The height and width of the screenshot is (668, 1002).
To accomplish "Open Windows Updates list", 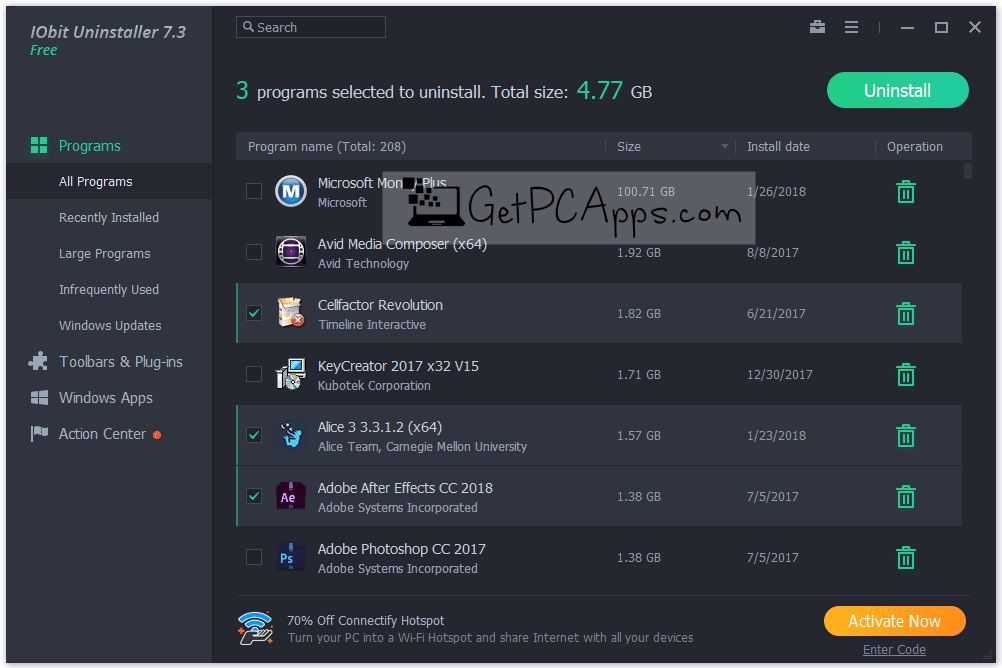I will pos(110,325).
